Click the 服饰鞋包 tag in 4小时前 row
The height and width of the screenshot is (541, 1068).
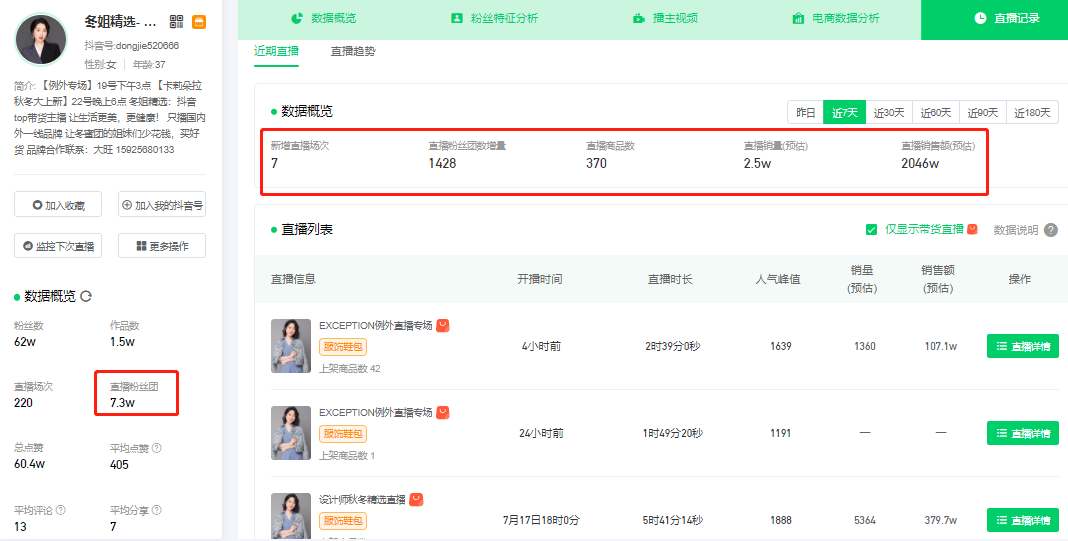tap(343, 347)
